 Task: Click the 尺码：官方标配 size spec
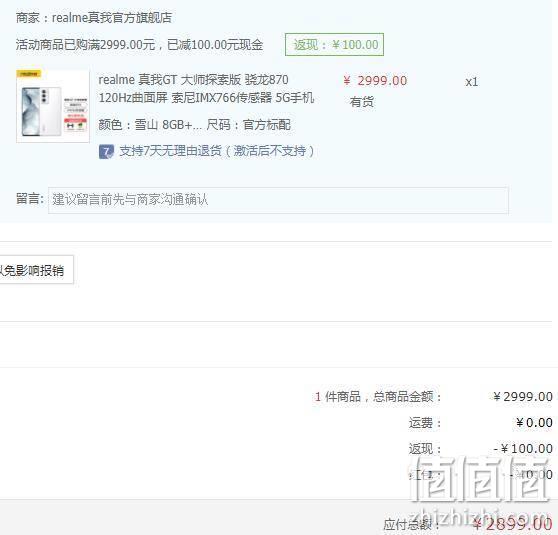tap(248, 125)
